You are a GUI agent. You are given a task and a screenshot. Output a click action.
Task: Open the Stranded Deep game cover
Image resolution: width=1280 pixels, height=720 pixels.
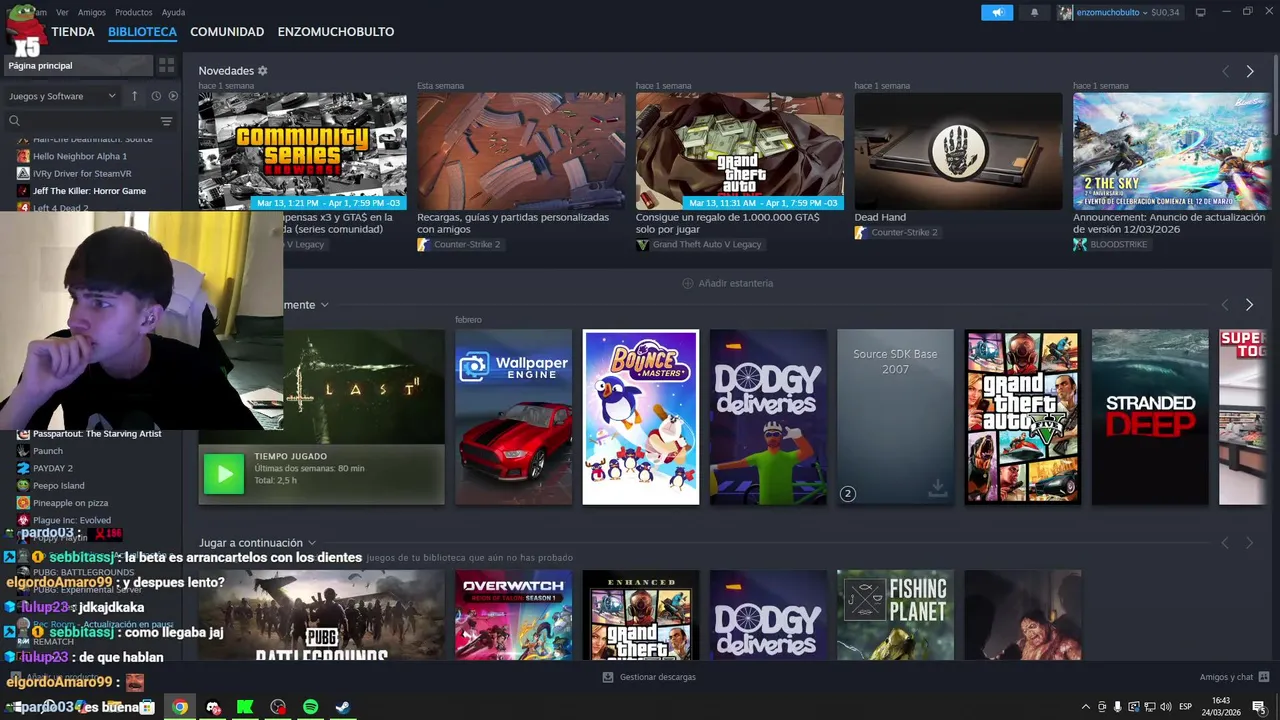(1150, 417)
